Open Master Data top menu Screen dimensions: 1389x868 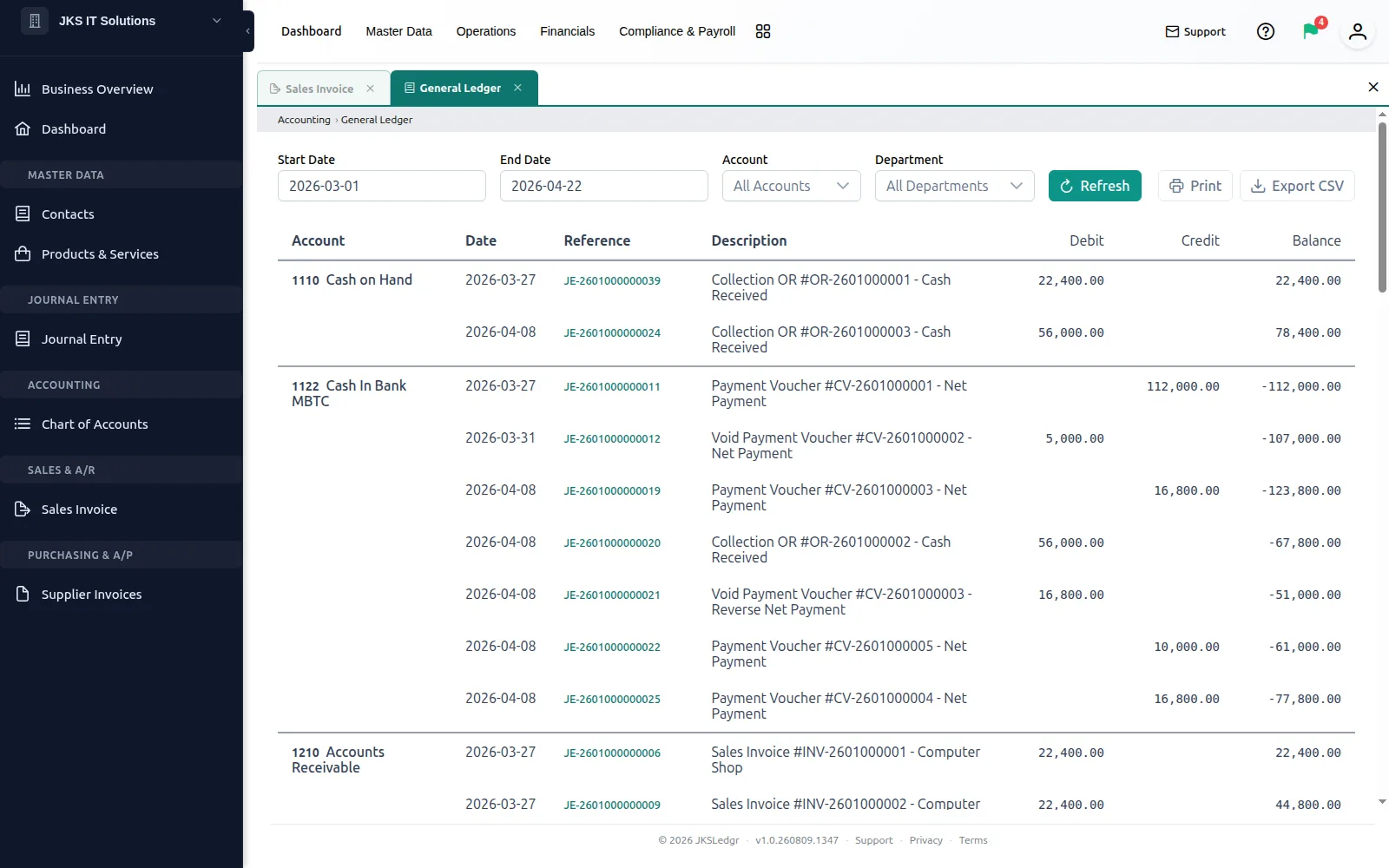[x=398, y=31]
